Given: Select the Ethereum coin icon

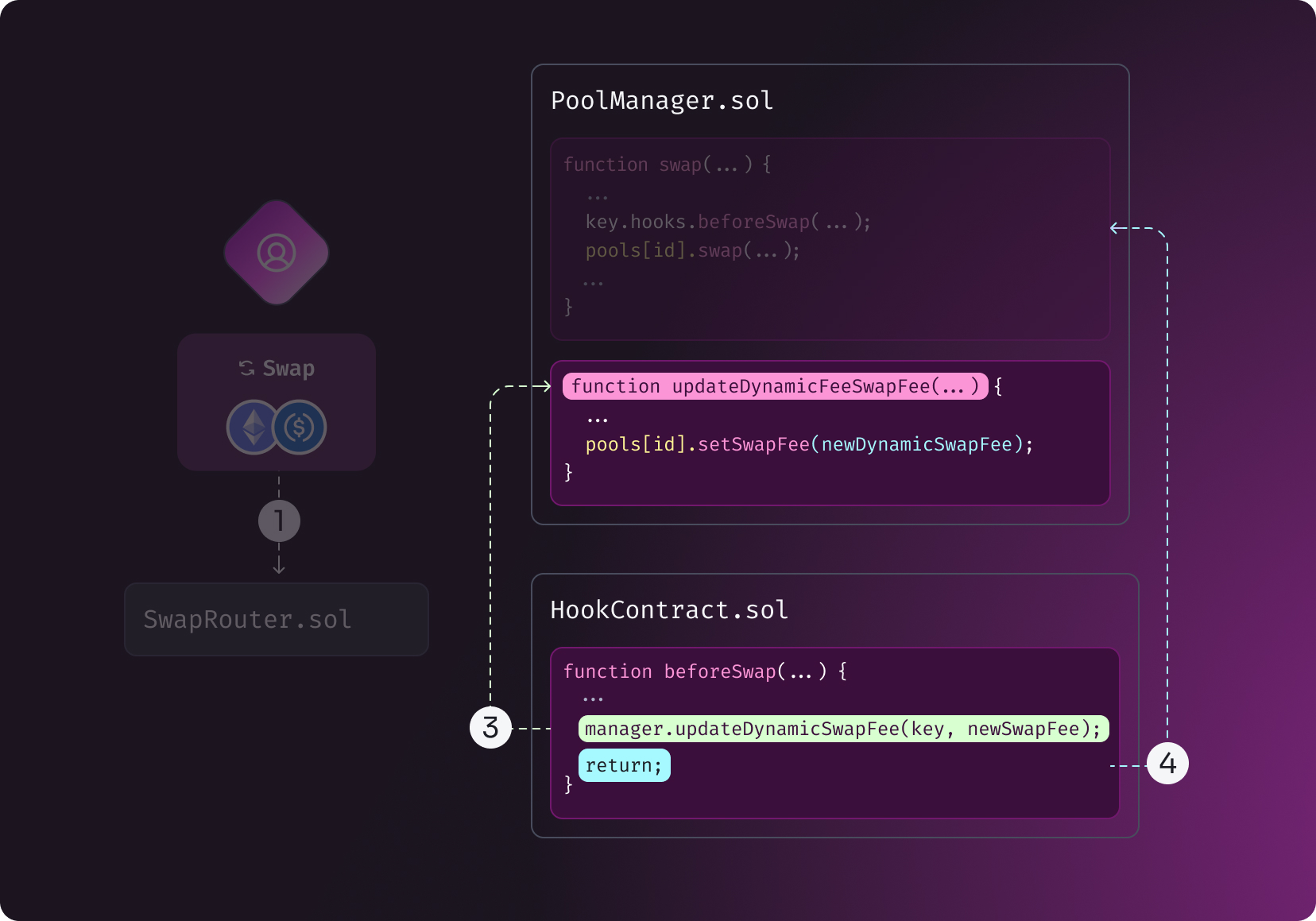Looking at the screenshot, I should click(x=254, y=427).
